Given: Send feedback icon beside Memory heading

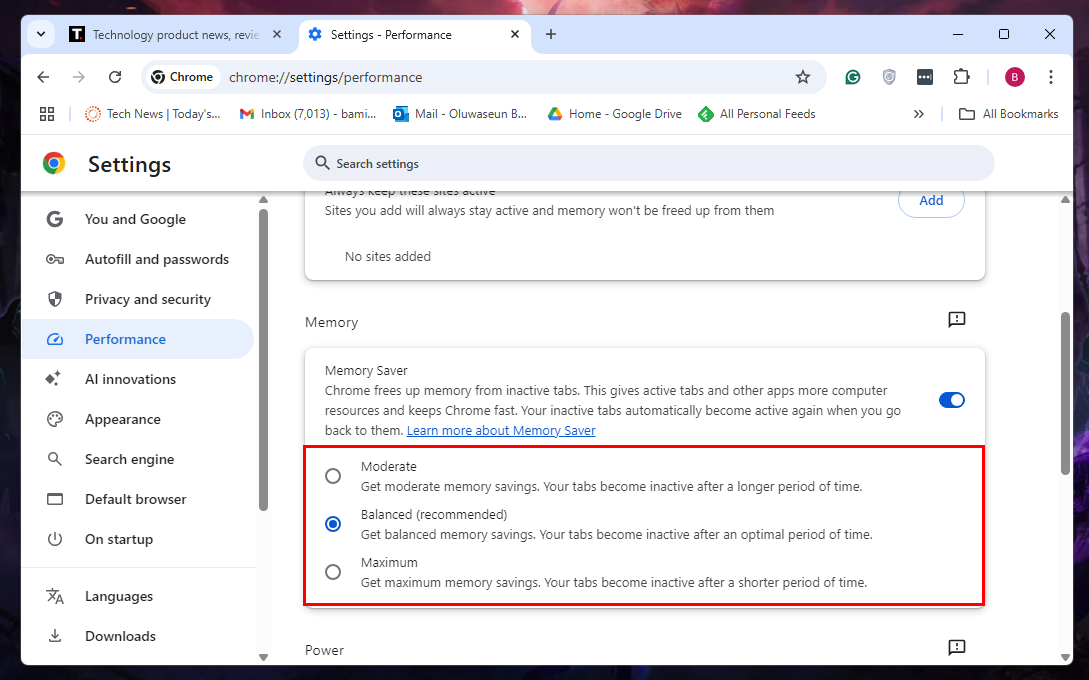Looking at the screenshot, I should coord(956,320).
